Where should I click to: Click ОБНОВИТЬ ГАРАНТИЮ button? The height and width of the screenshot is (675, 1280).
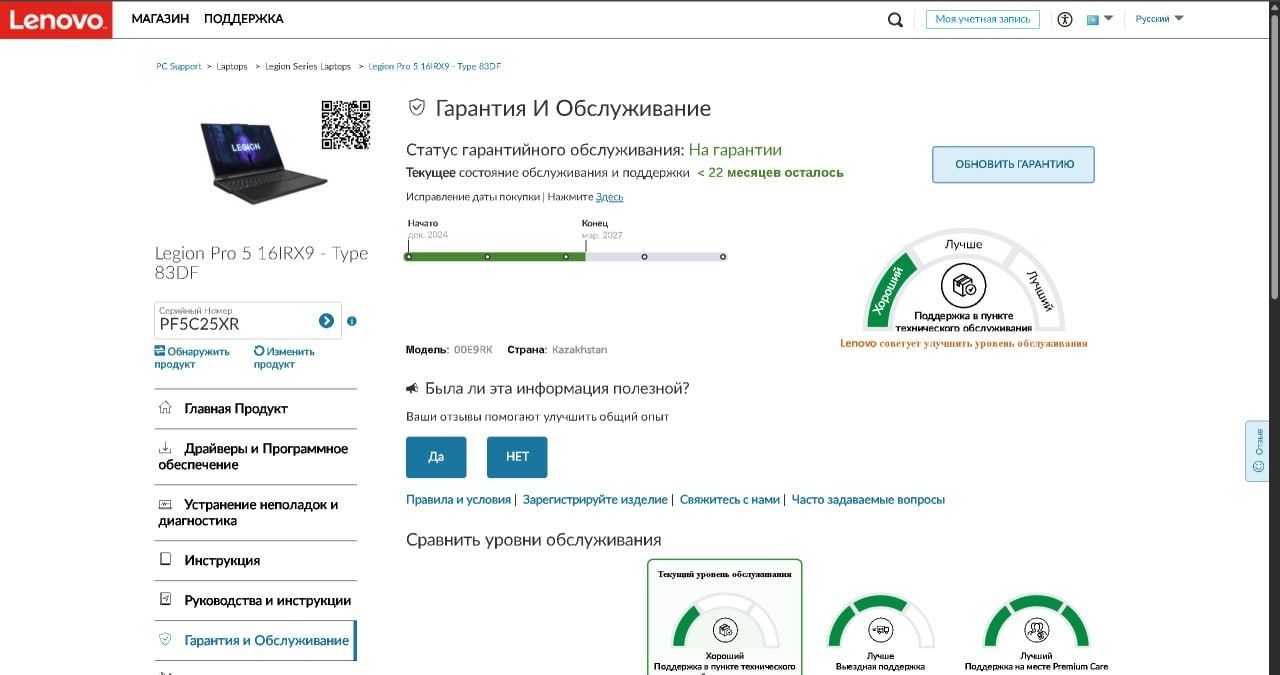(x=1013, y=165)
